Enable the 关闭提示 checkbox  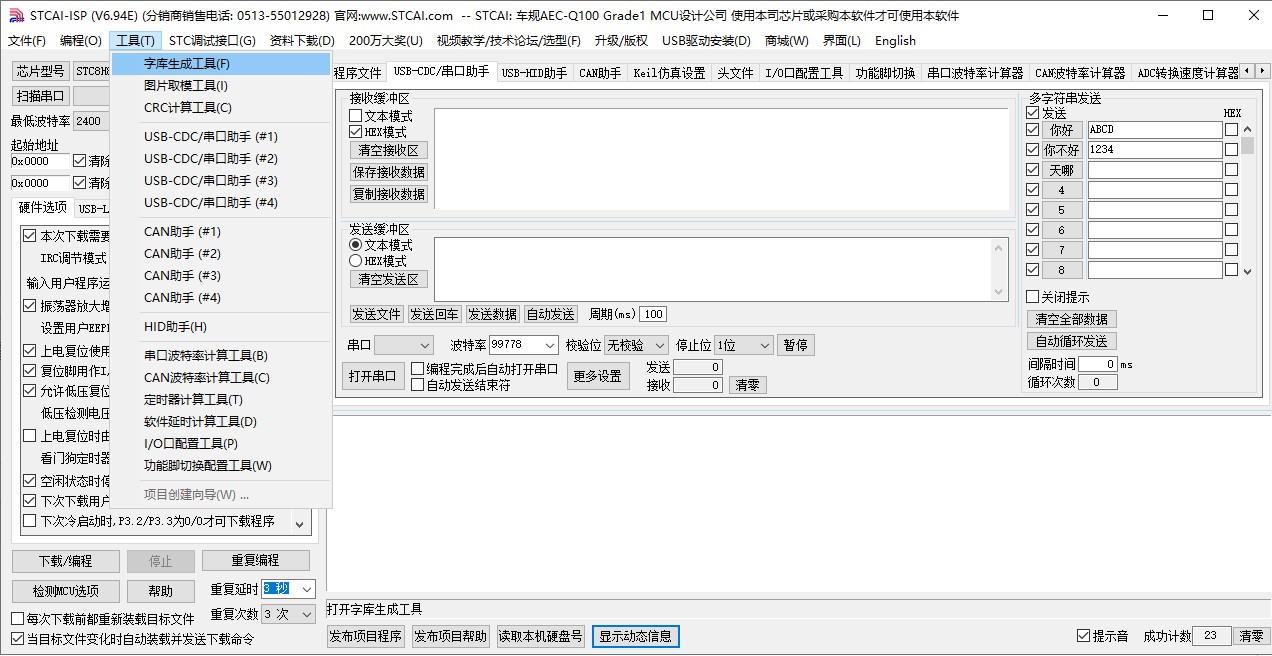coord(1033,297)
